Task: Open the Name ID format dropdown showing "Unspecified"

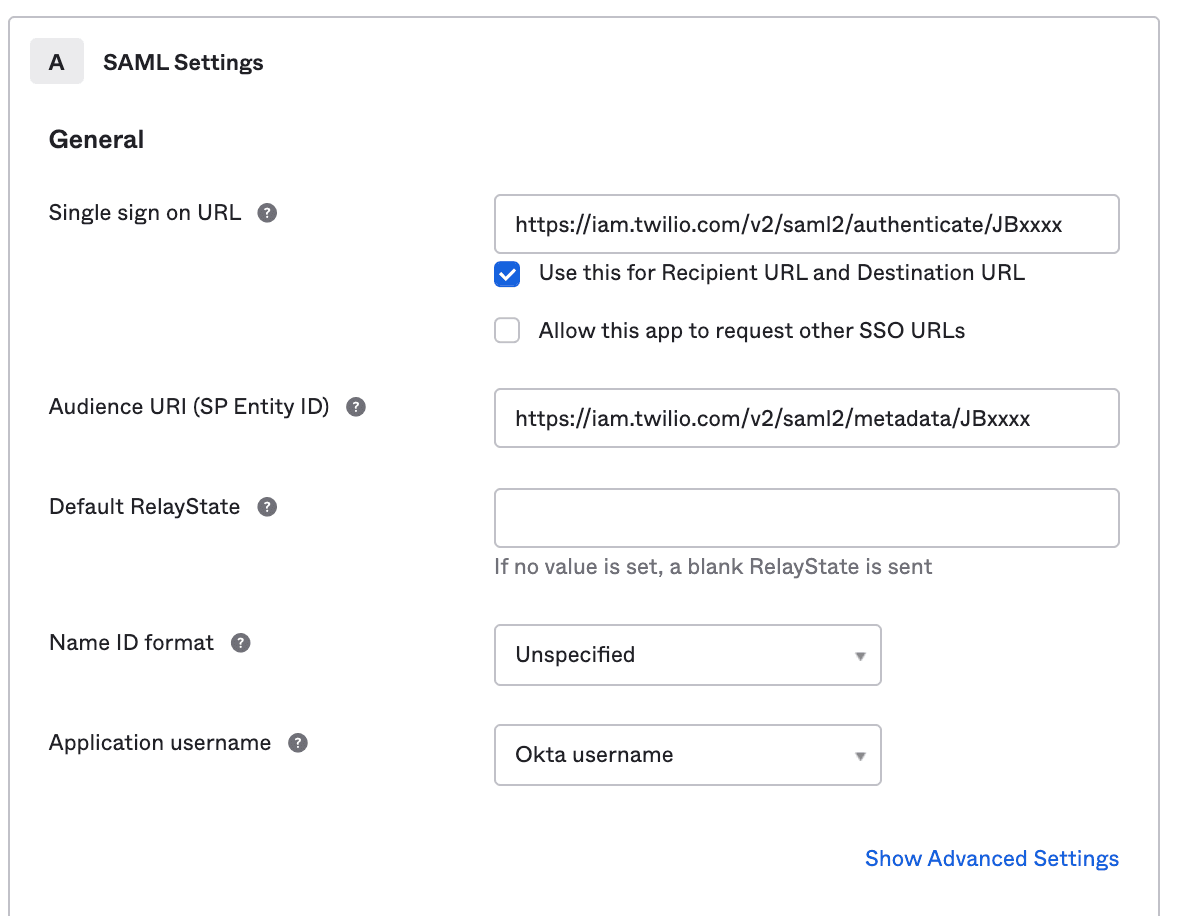Action: [x=687, y=655]
